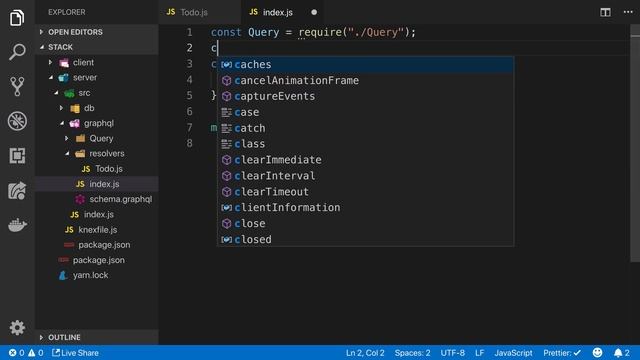
Task: Change indentation via Spaces: 2
Action: 412,353
